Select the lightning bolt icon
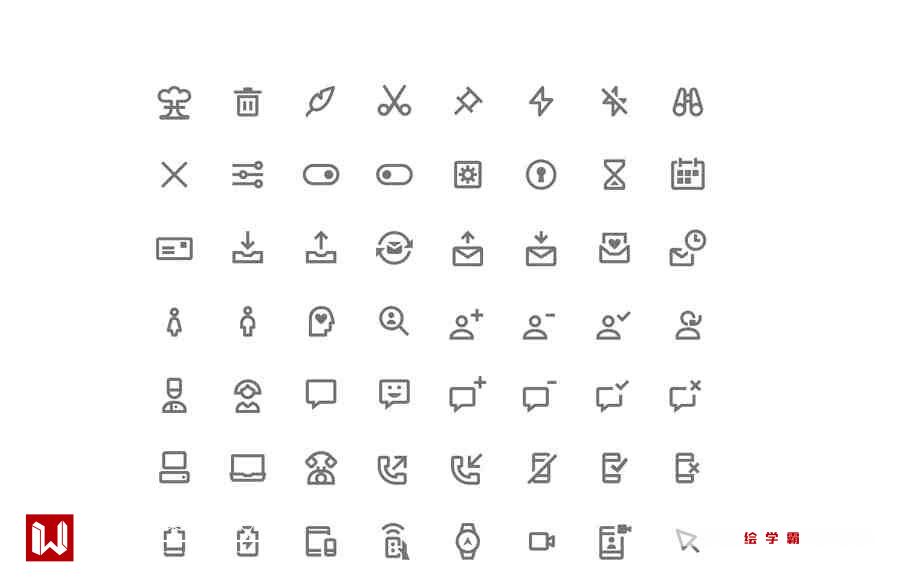 pyautogui.click(x=541, y=101)
